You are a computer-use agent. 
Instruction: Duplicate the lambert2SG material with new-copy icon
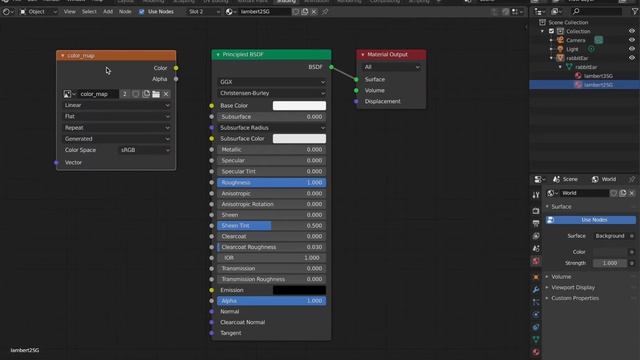[x=305, y=12]
